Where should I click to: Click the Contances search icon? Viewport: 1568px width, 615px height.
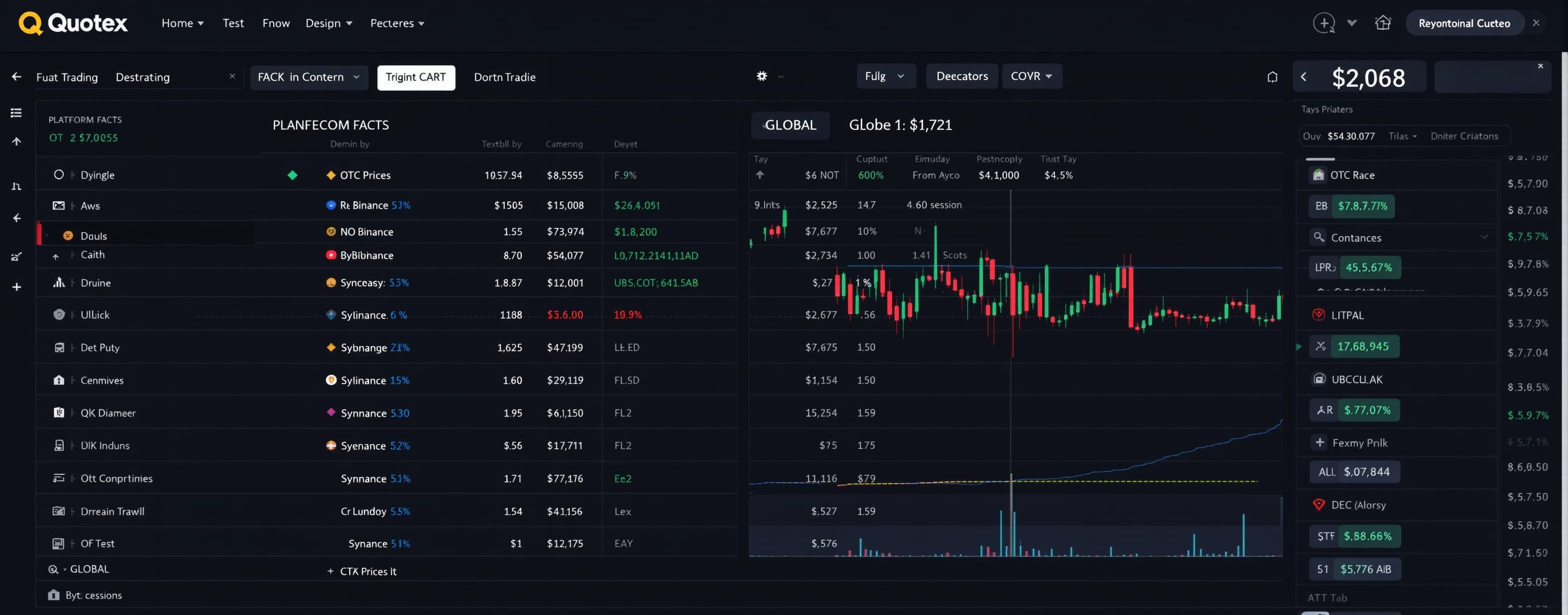[x=1318, y=237]
